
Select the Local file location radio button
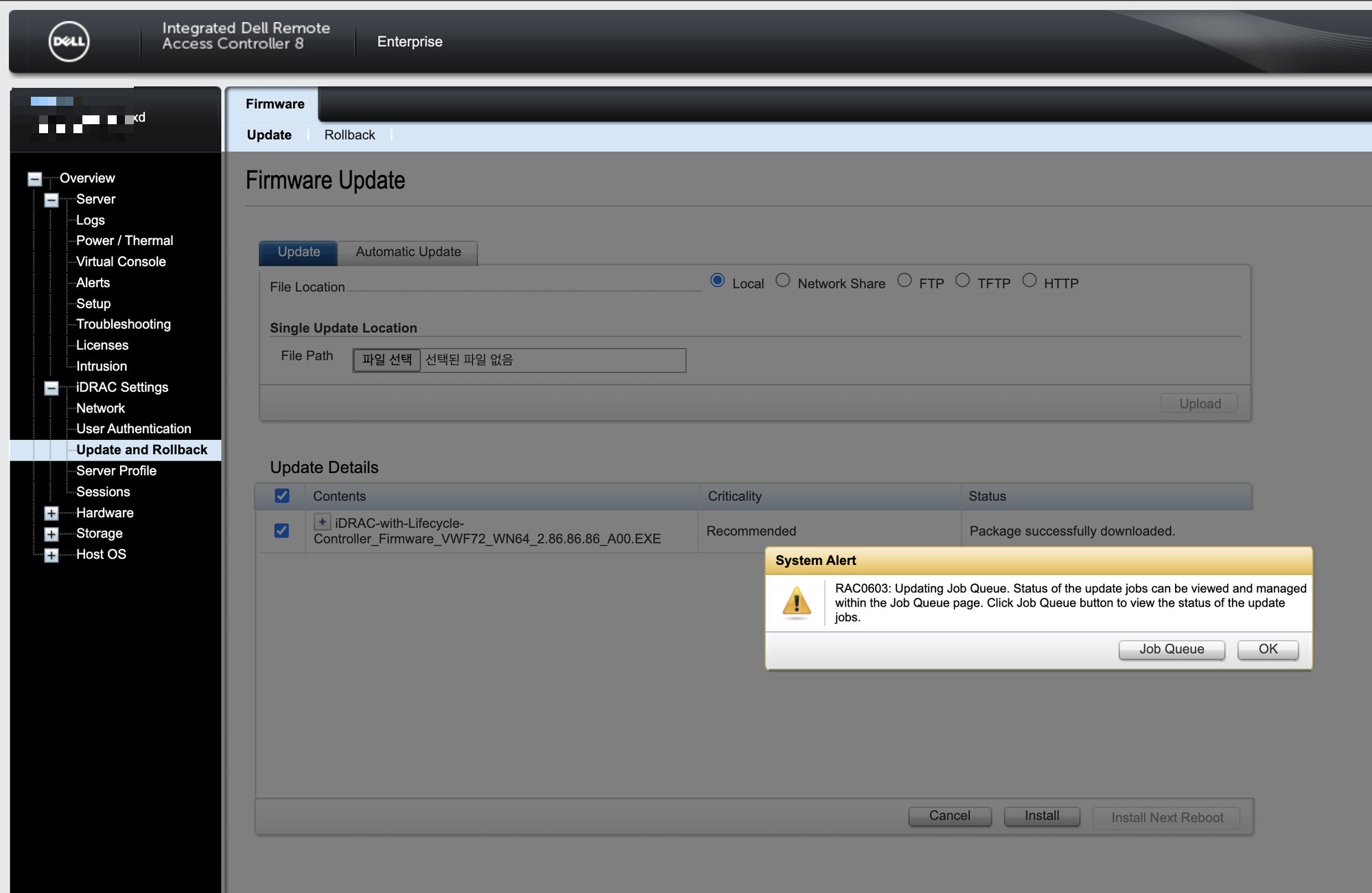[717, 281]
